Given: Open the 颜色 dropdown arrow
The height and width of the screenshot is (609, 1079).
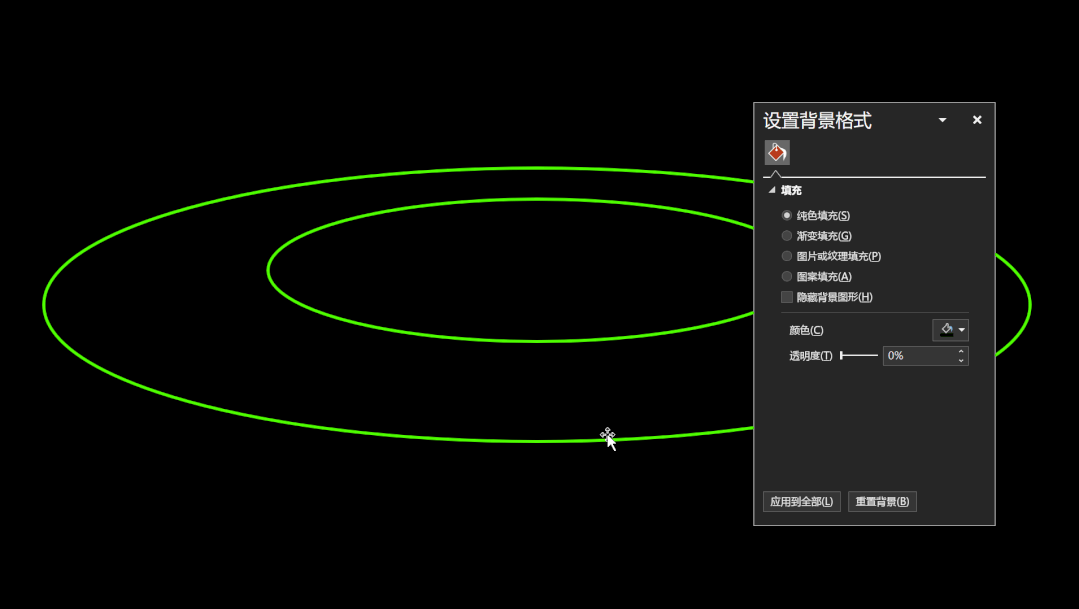Looking at the screenshot, I should click(x=962, y=330).
